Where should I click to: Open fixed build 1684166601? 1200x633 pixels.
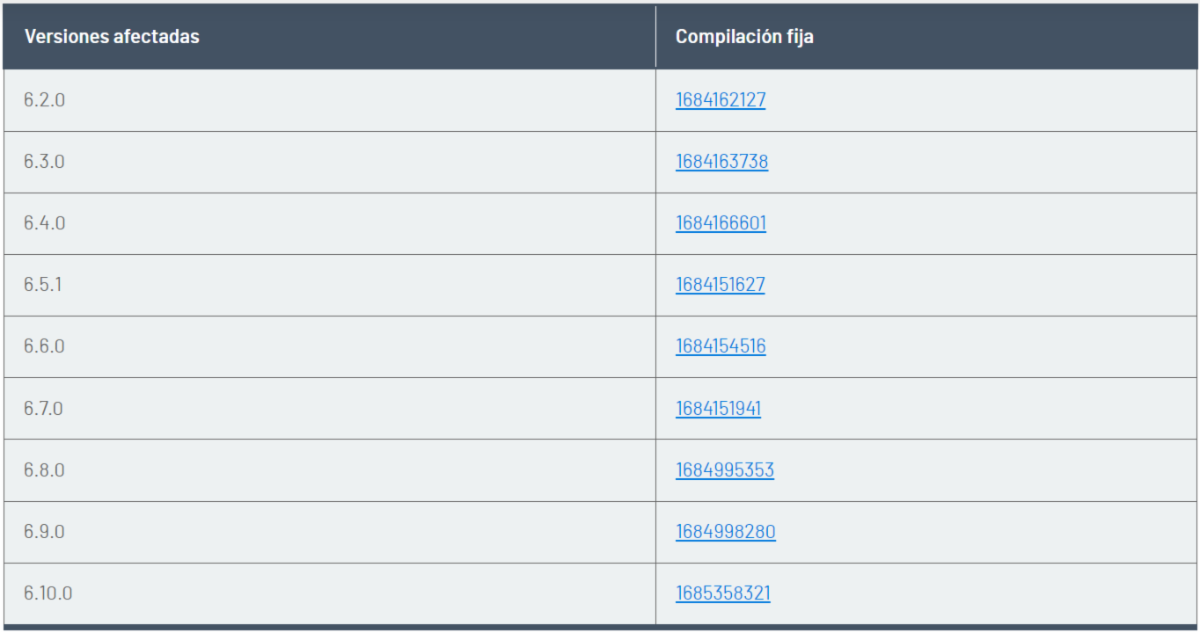pos(720,223)
